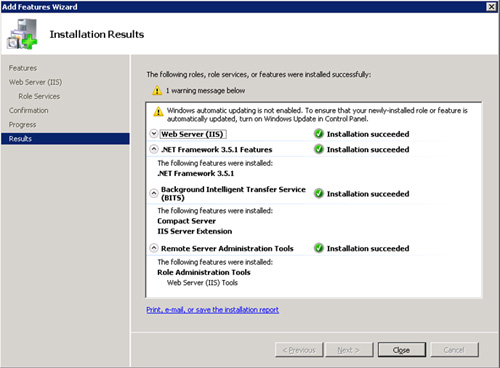The height and width of the screenshot is (368, 500).
Task: Click the green check icon for .NET Framework 3.5.1 Features
Action: click(319, 149)
